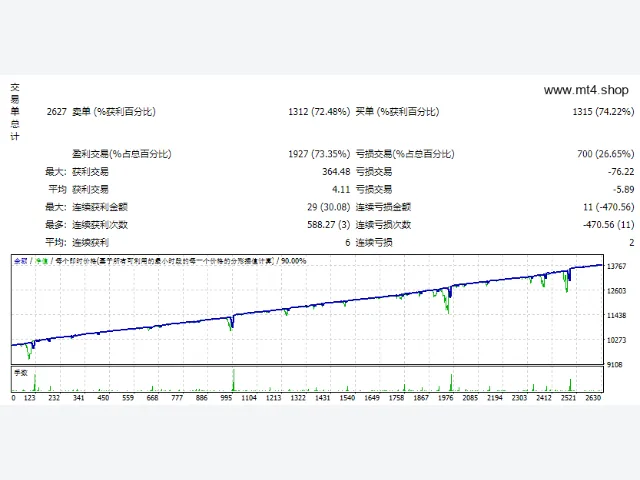Click the 1322 x-axis label
Image resolution: width=640 pixels, height=480 pixels.
point(298,398)
